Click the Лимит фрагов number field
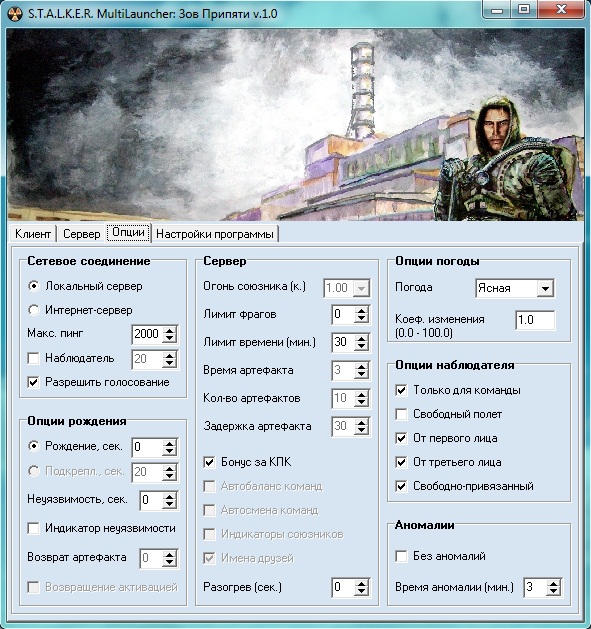Screen dimensions: 591x629 tap(343, 314)
